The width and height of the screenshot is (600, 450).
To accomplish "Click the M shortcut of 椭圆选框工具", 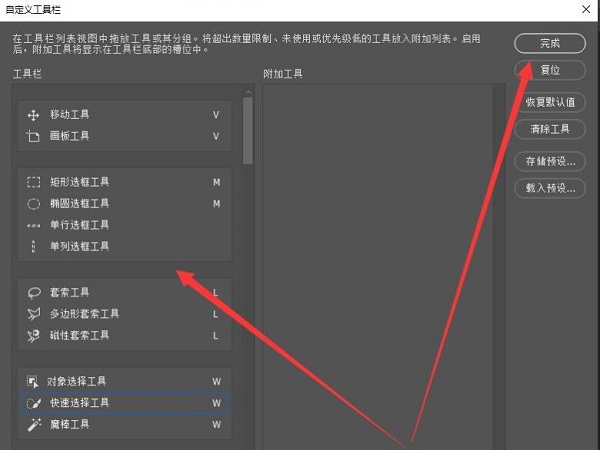I will [x=217, y=204].
